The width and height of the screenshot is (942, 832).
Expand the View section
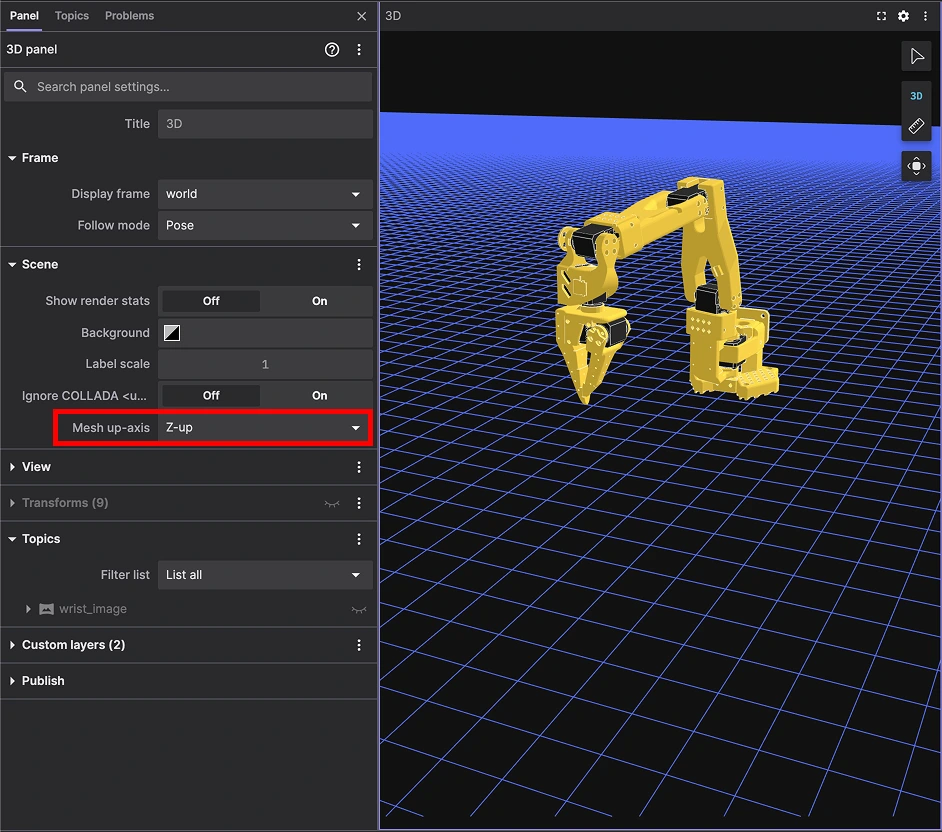point(36,467)
